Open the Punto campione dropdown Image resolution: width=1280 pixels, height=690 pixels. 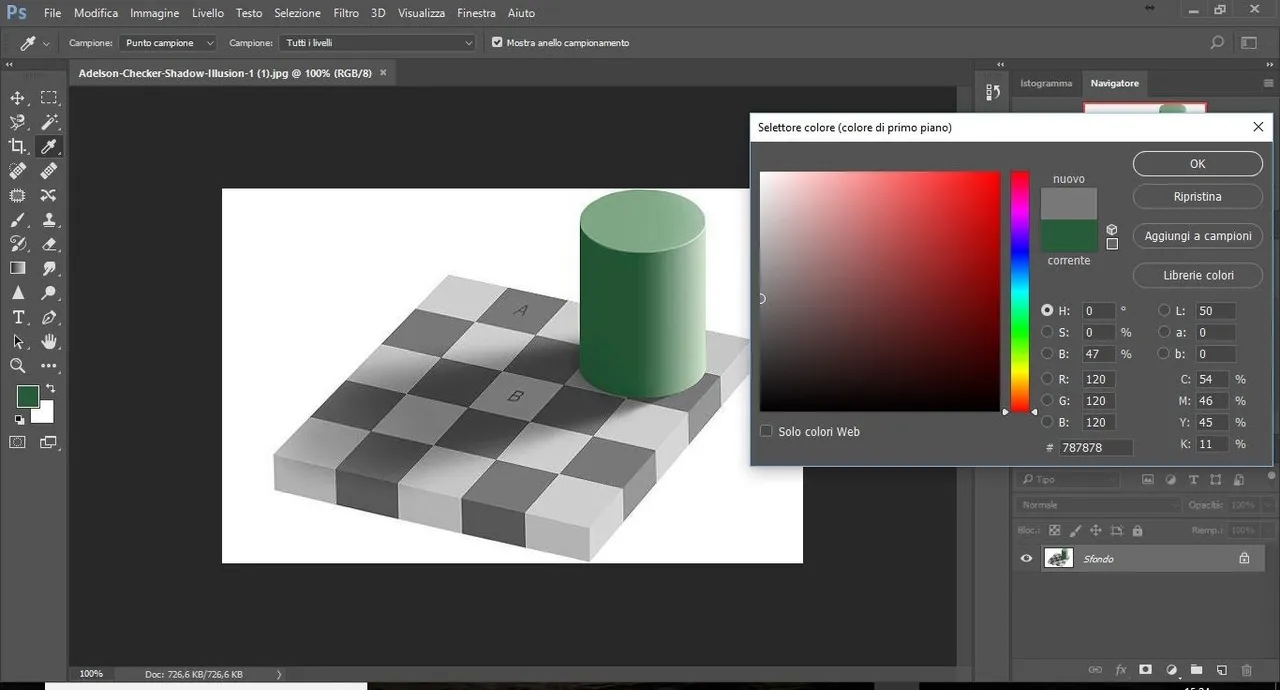pos(168,43)
